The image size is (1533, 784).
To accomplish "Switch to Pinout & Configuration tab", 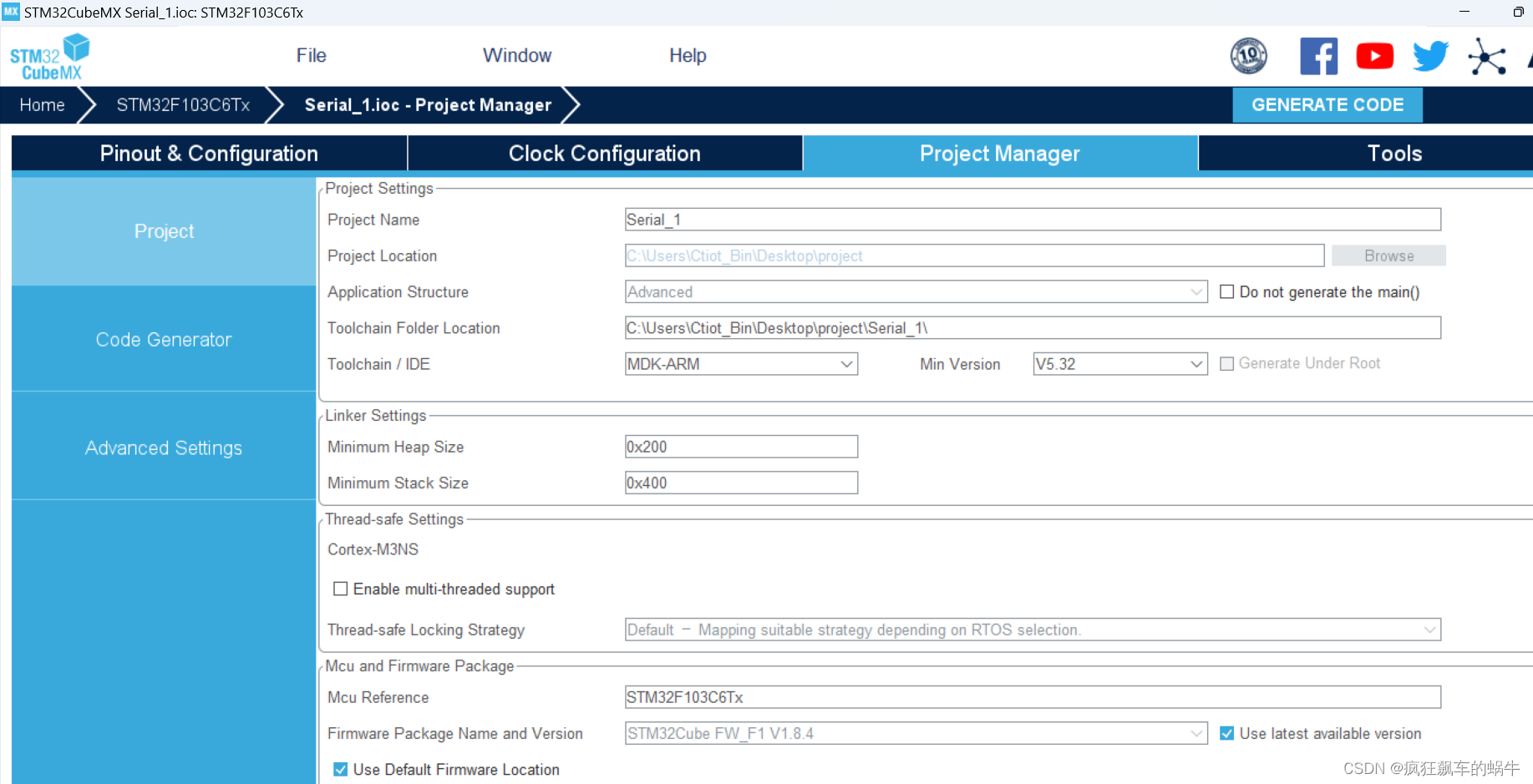I will (209, 153).
